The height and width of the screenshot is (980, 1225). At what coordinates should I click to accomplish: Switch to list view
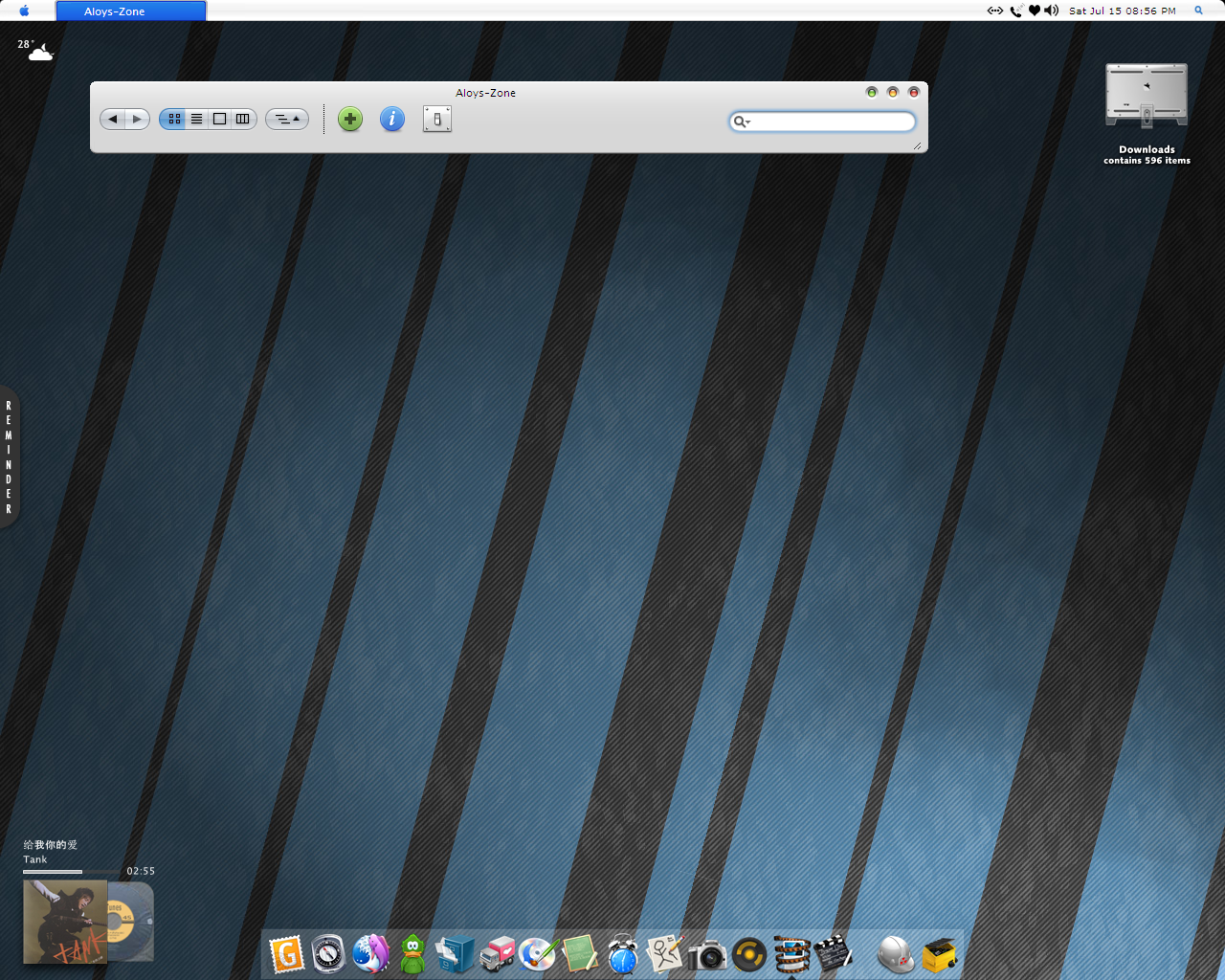tap(196, 119)
